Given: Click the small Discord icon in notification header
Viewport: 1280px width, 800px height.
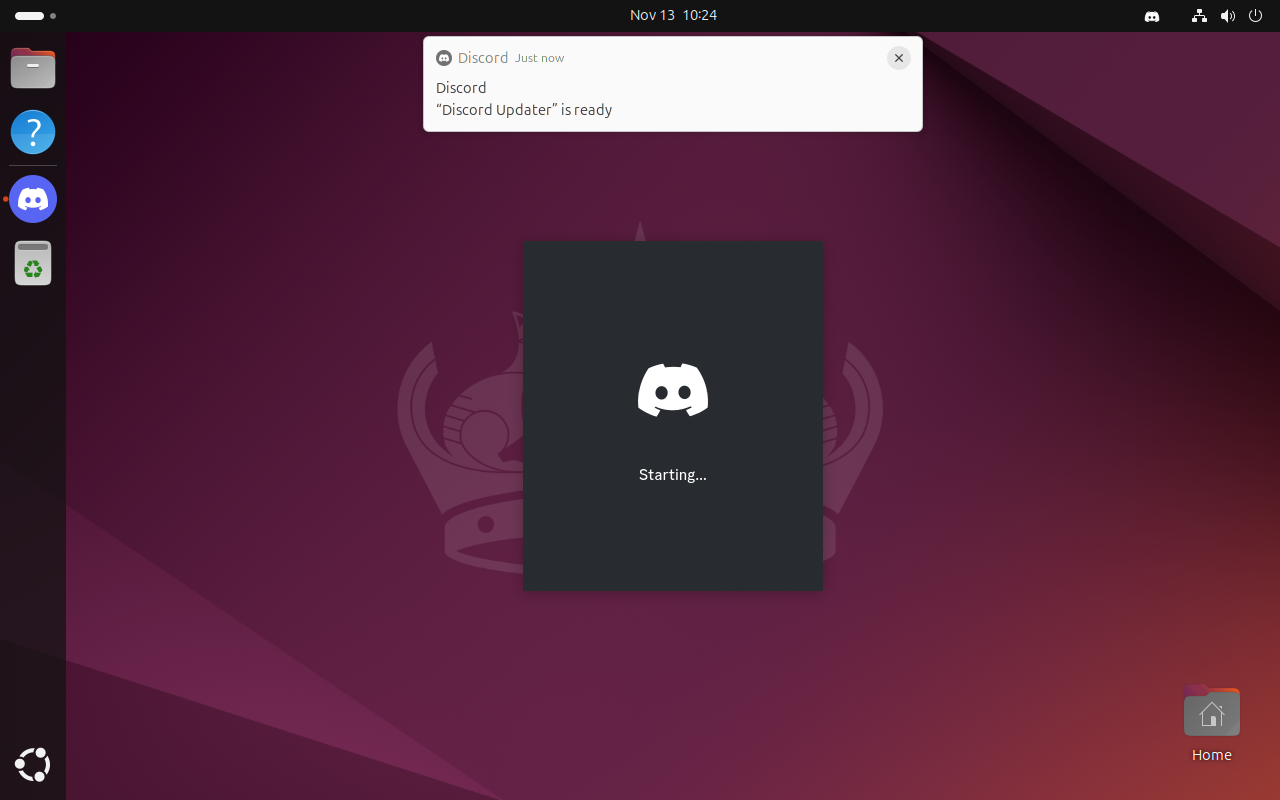Looking at the screenshot, I should click(x=444, y=58).
